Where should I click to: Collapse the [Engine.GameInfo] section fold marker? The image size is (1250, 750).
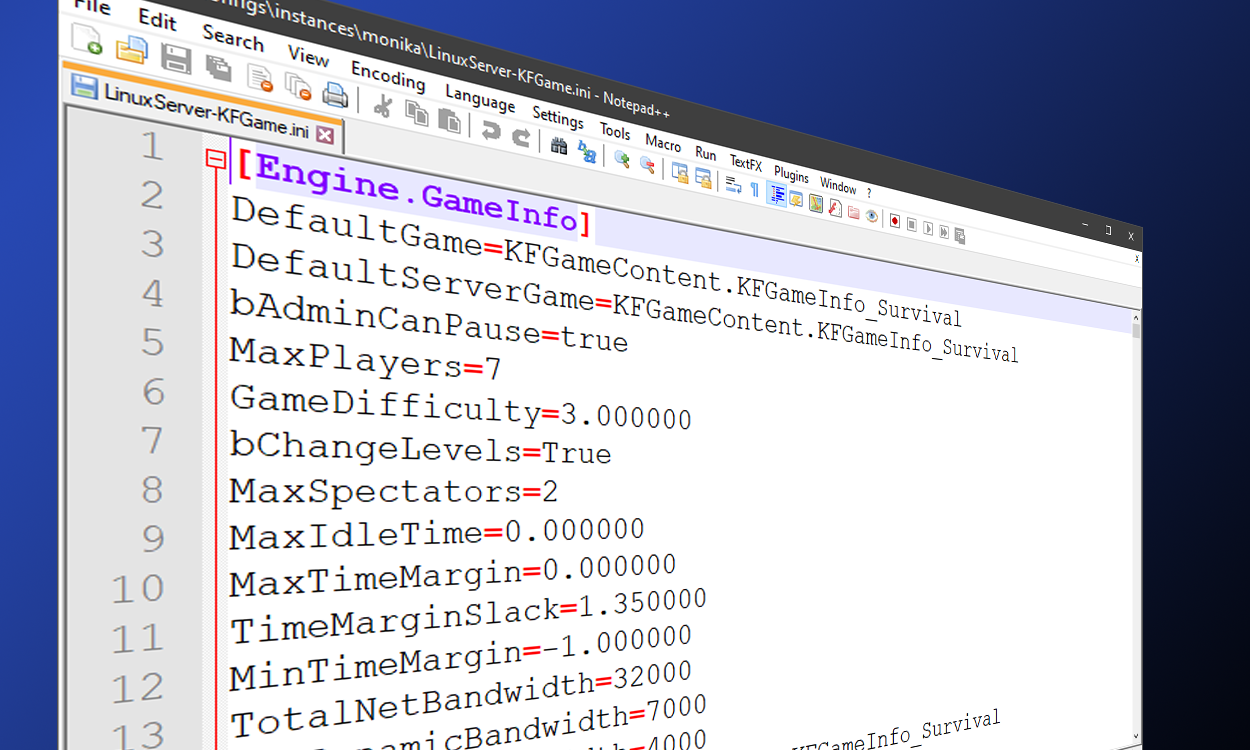[x=215, y=159]
